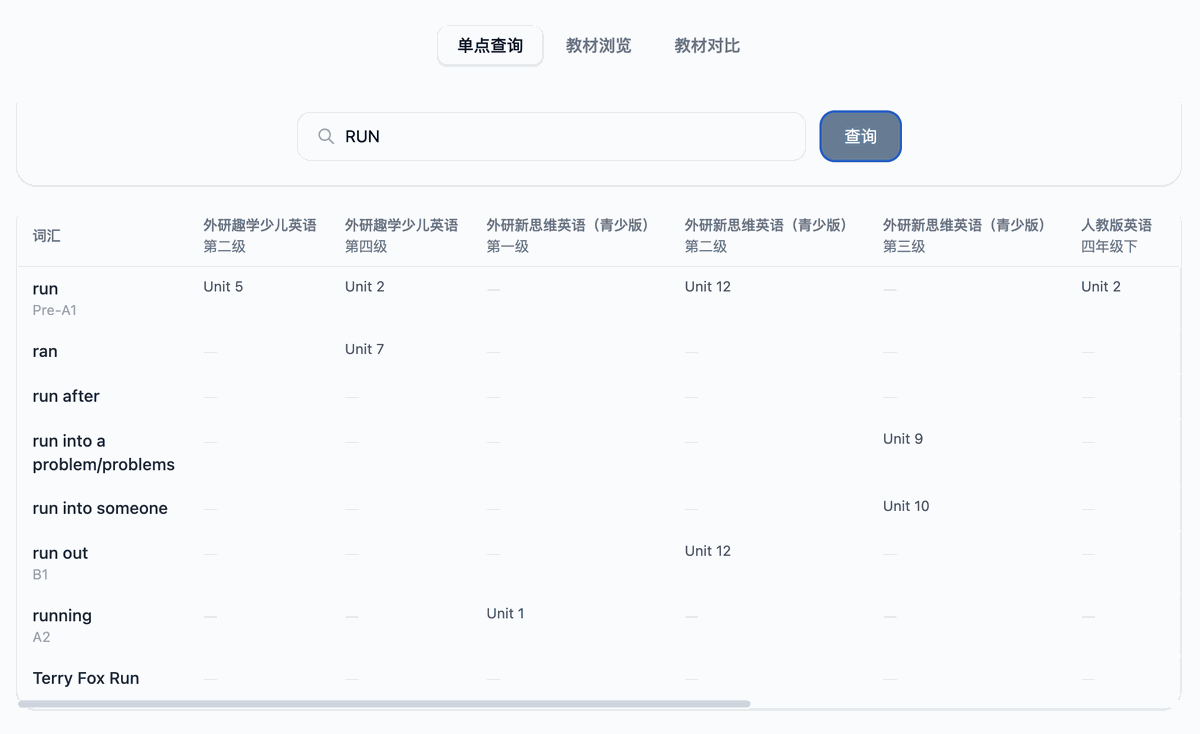Click the A2 label under running
This screenshot has width=1200, height=734.
coord(42,637)
